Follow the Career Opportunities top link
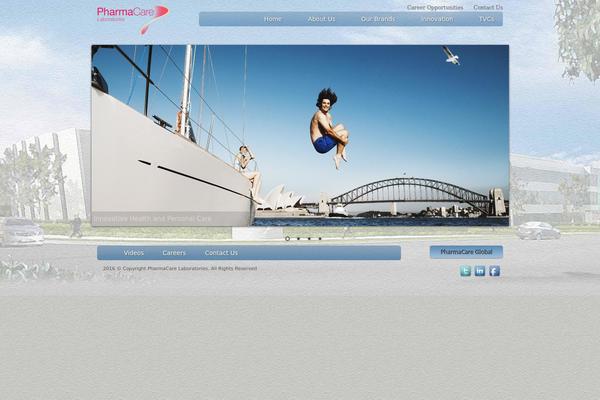 pos(435,7)
